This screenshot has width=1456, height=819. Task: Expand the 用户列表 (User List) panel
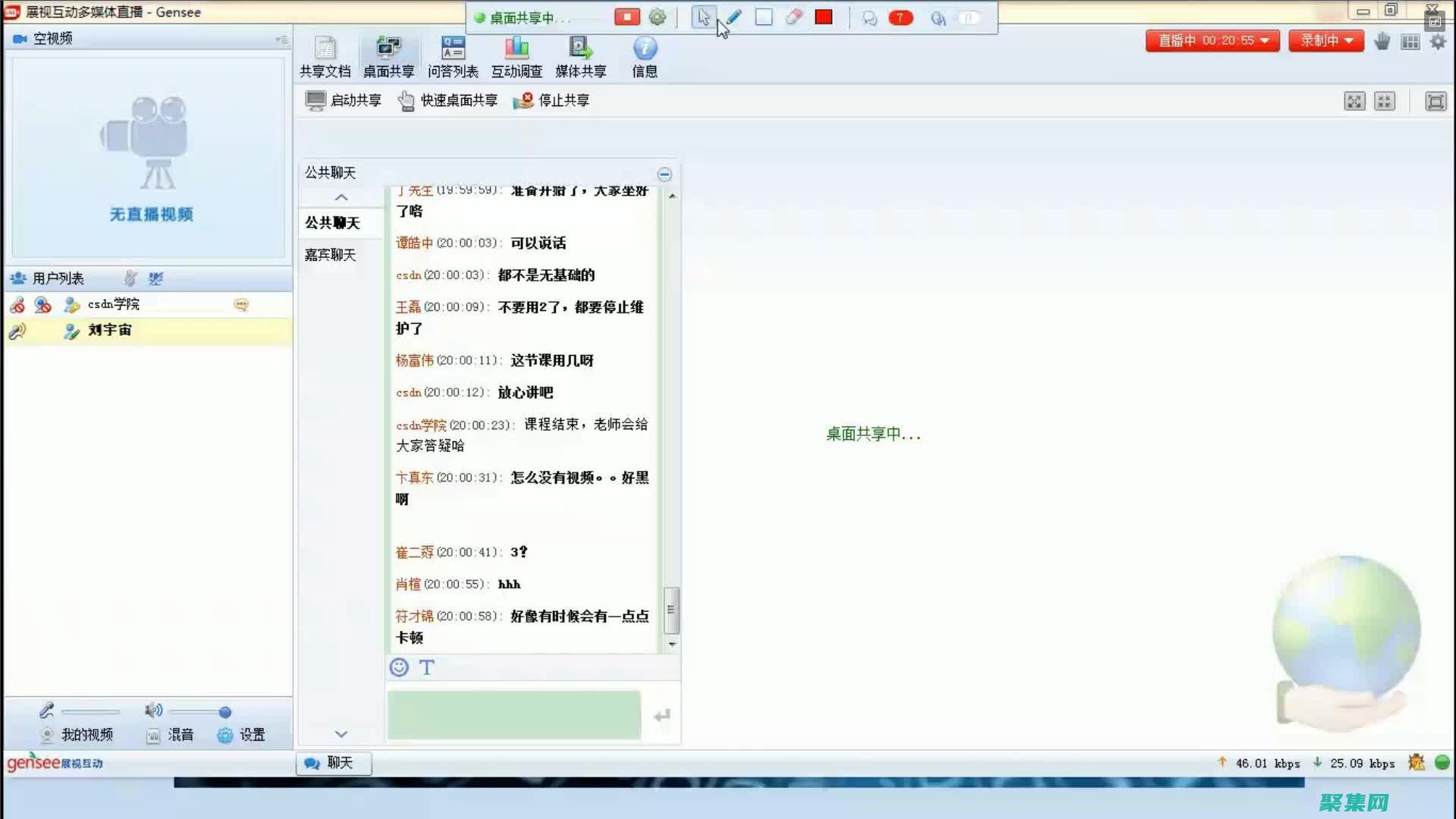(57, 277)
